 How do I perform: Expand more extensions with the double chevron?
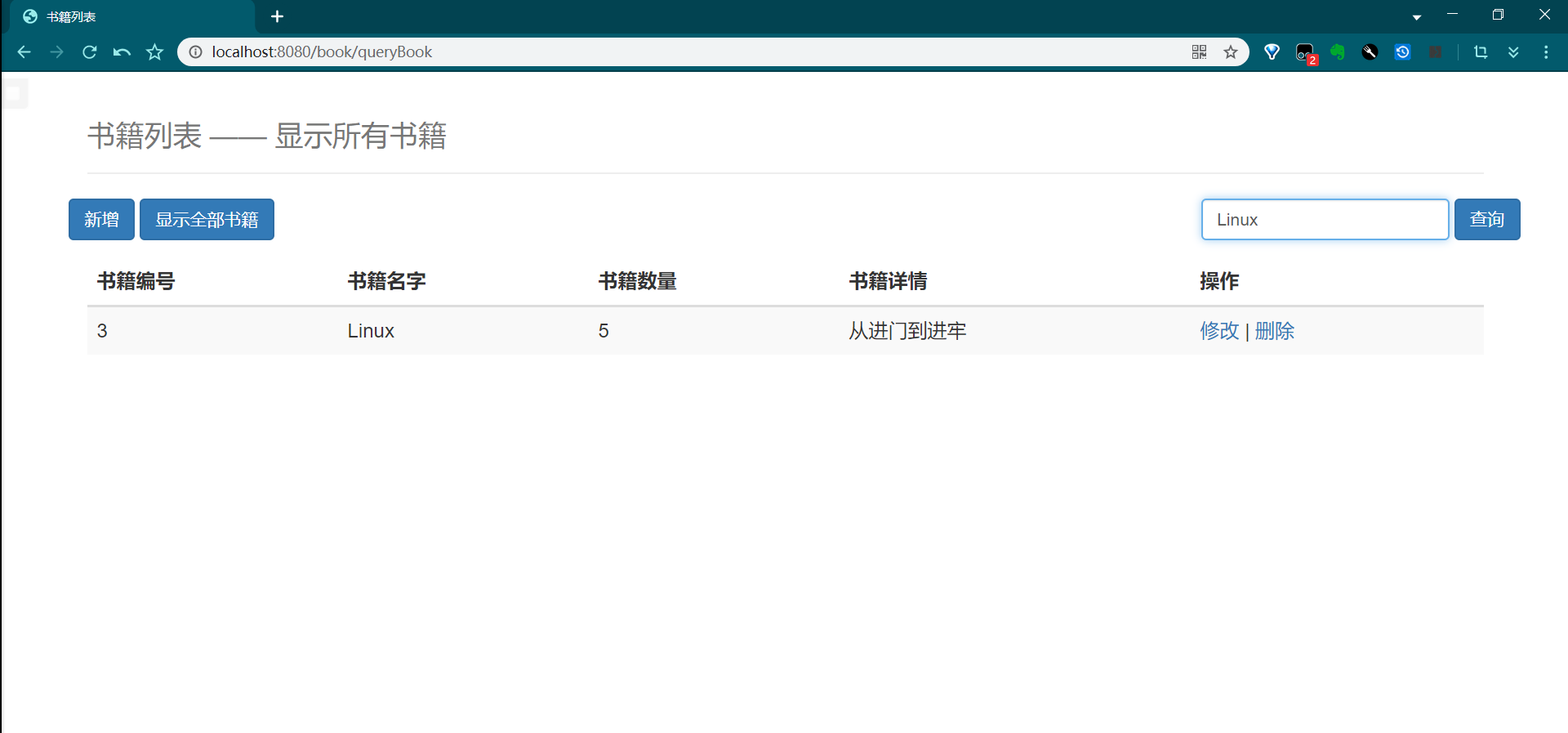pyautogui.click(x=1513, y=52)
